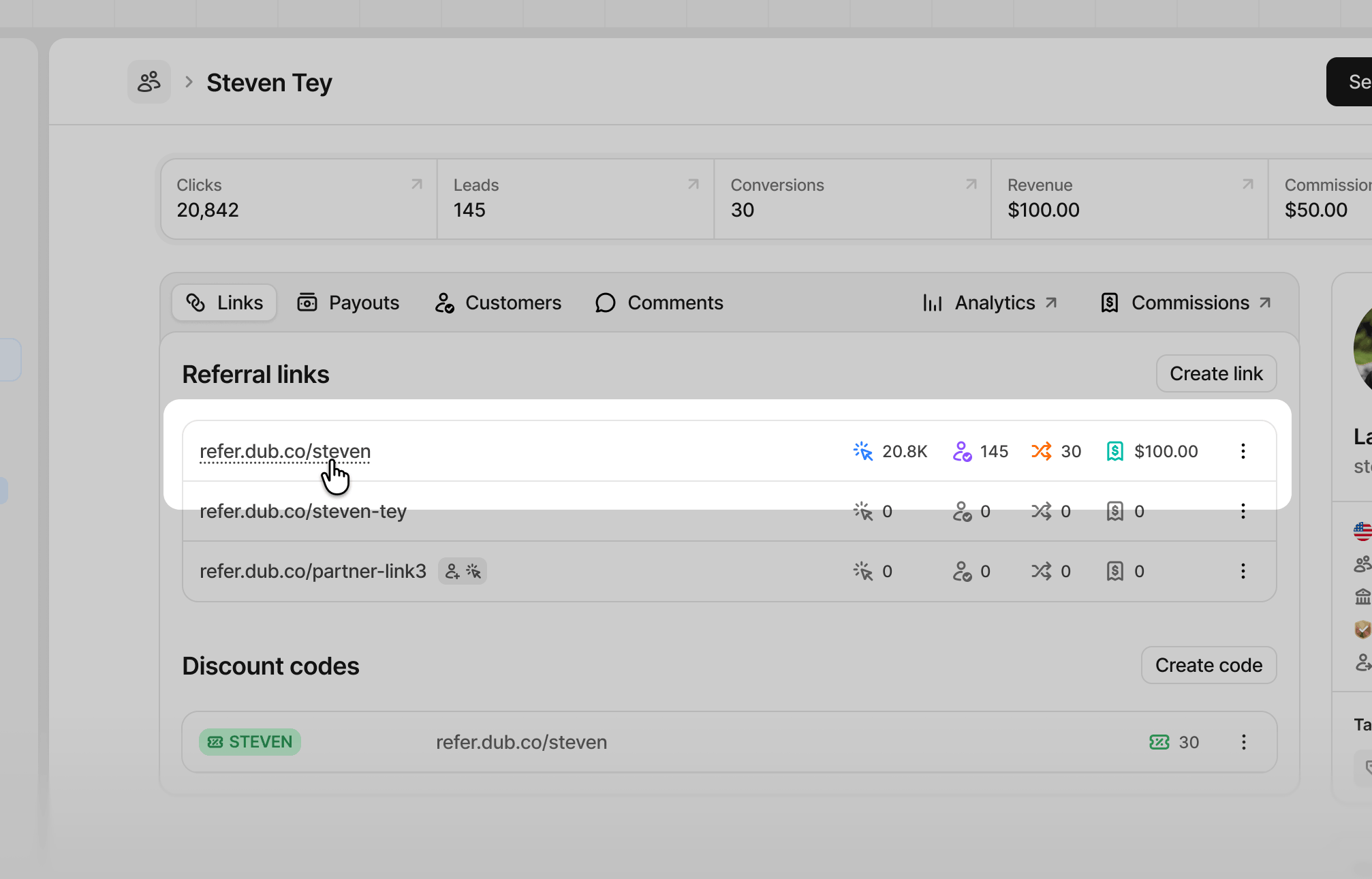This screenshot has height=879, width=1372.
Task: Click revenue receipt icon in steven row
Action: coord(1115,451)
